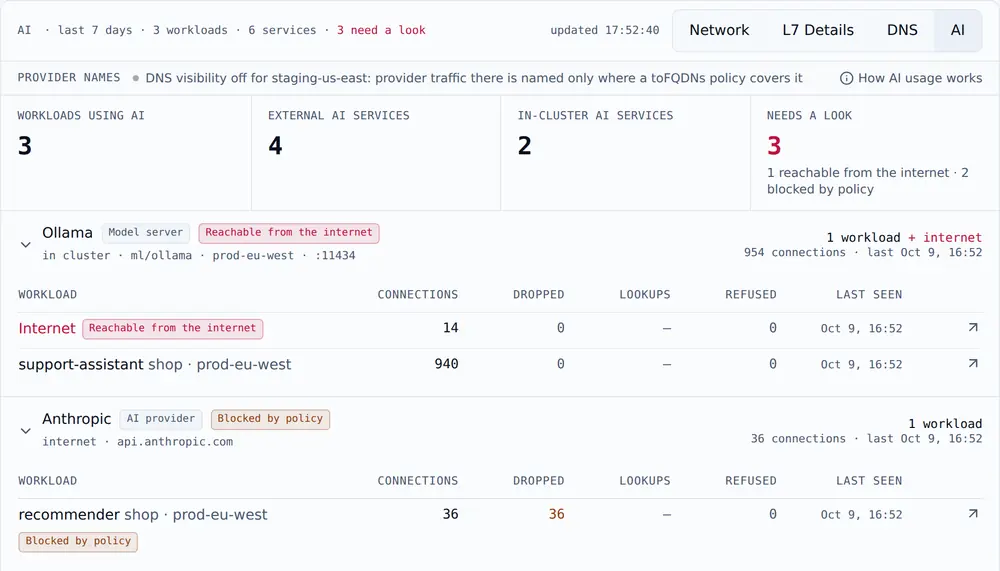Open support-assistant row's arrow link icon
This screenshot has width=1000, height=571.
pyautogui.click(x=973, y=364)
